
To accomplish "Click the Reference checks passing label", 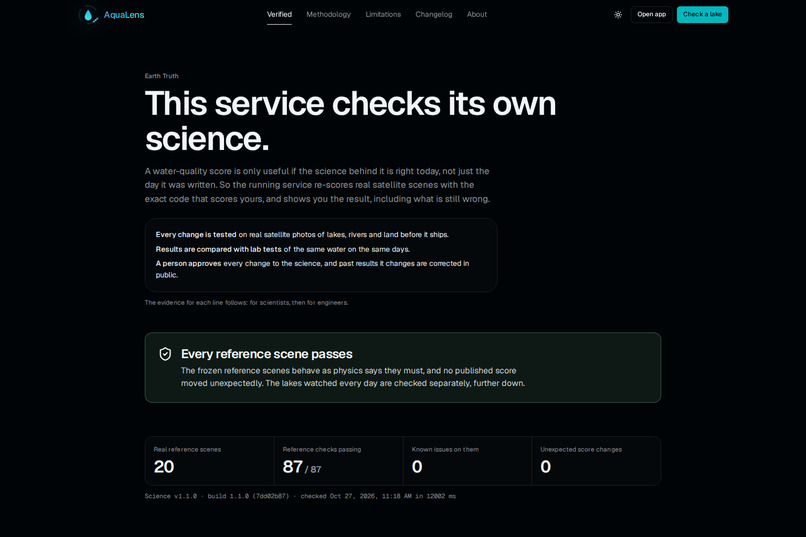I will pyautogui.click(x=322, y=450).
